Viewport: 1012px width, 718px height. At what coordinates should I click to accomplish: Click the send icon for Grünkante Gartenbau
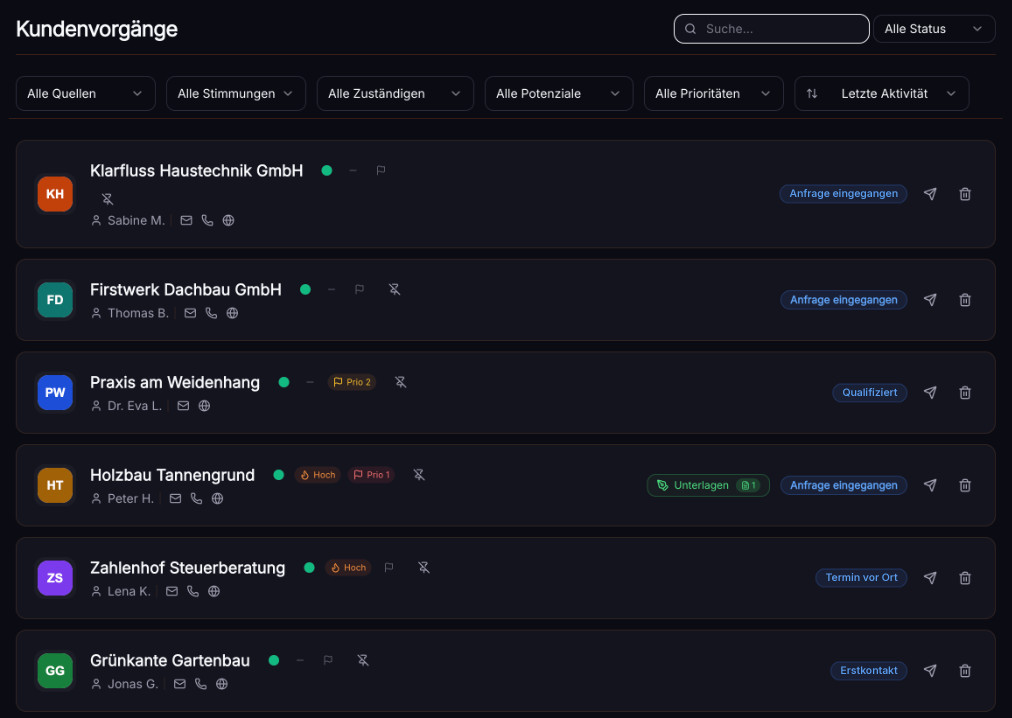click(x=930, y=670)
